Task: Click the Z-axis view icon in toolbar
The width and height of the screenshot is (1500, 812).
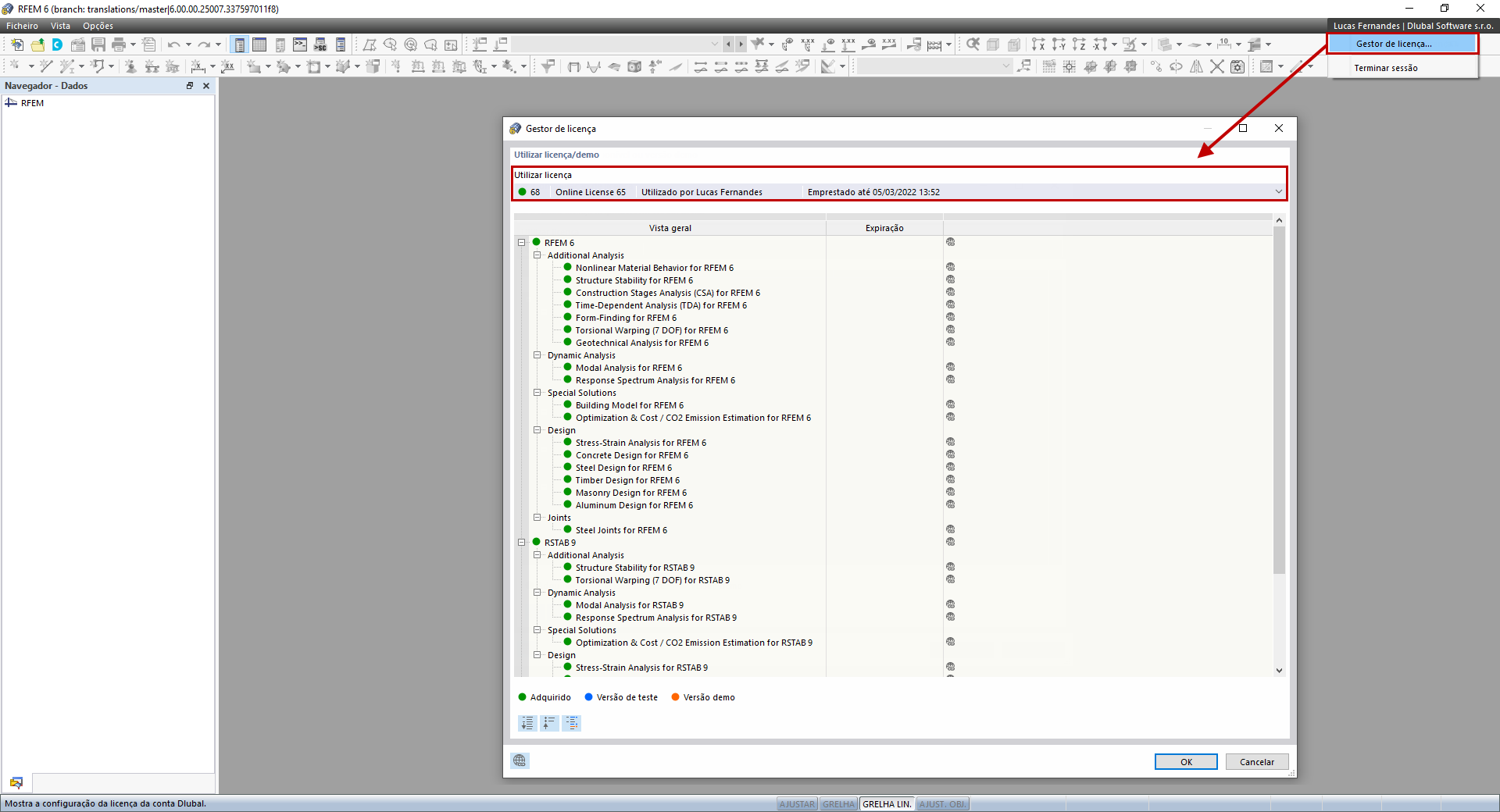Action: pyautogui.click(x=1079, y=45)
